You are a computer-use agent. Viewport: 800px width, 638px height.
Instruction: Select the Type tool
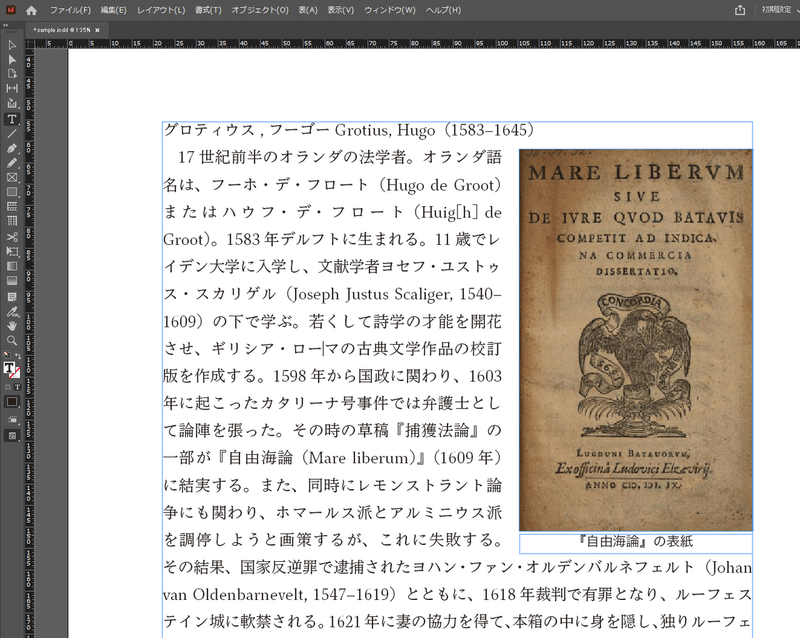[x=12, y=119]
